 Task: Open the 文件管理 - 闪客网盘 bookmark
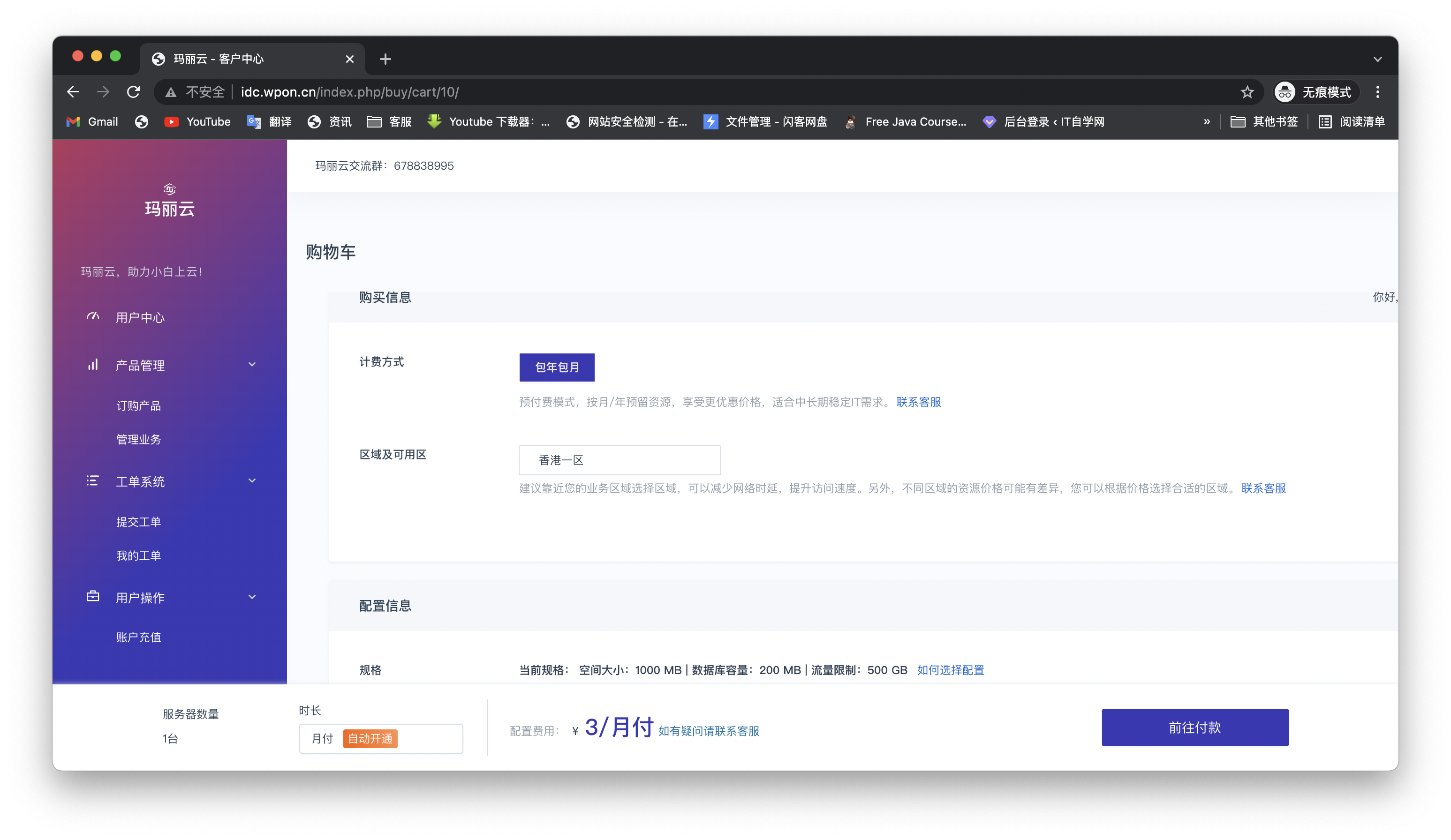click(765, 122)
